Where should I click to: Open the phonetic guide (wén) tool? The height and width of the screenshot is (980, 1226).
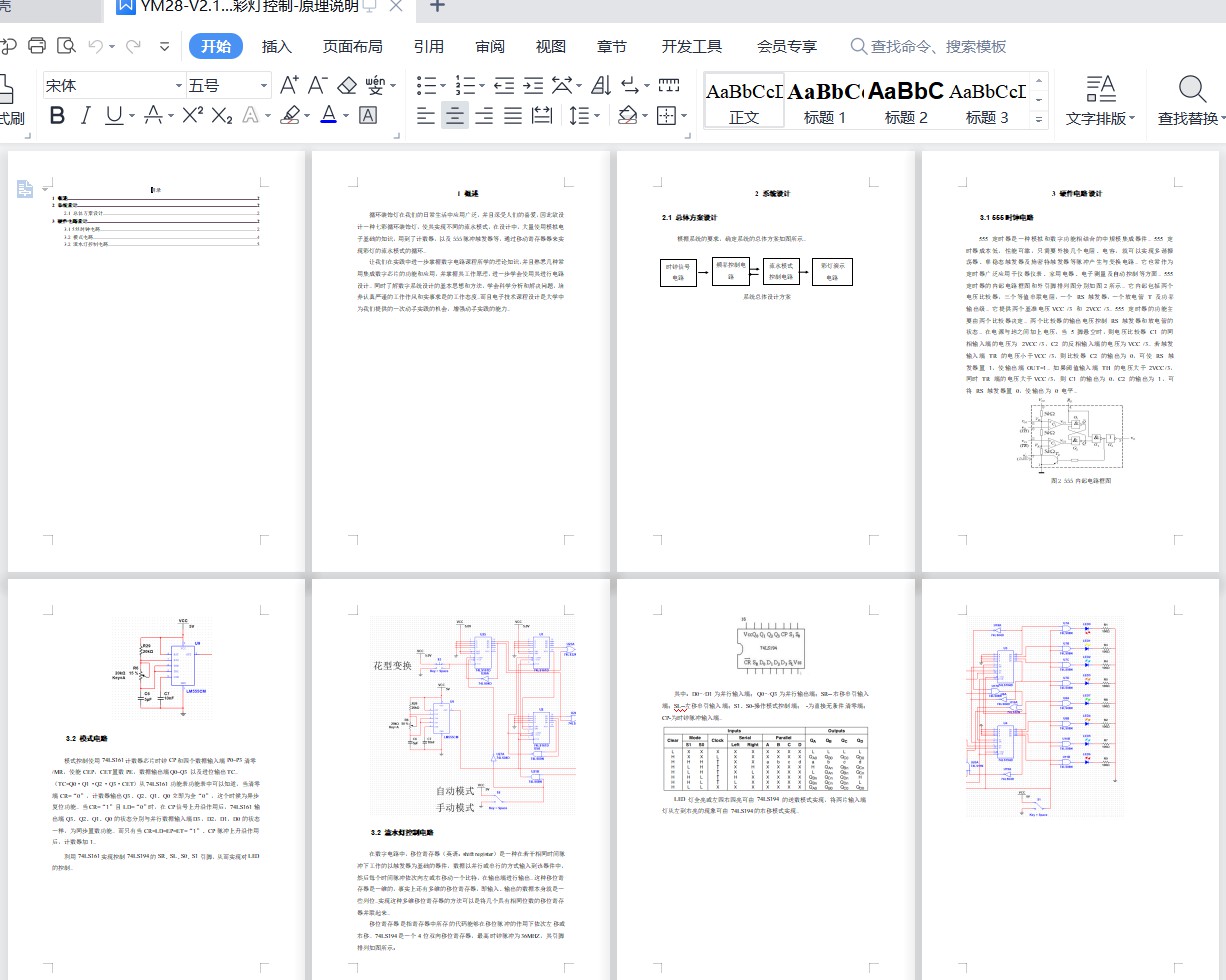click(375, 85)
